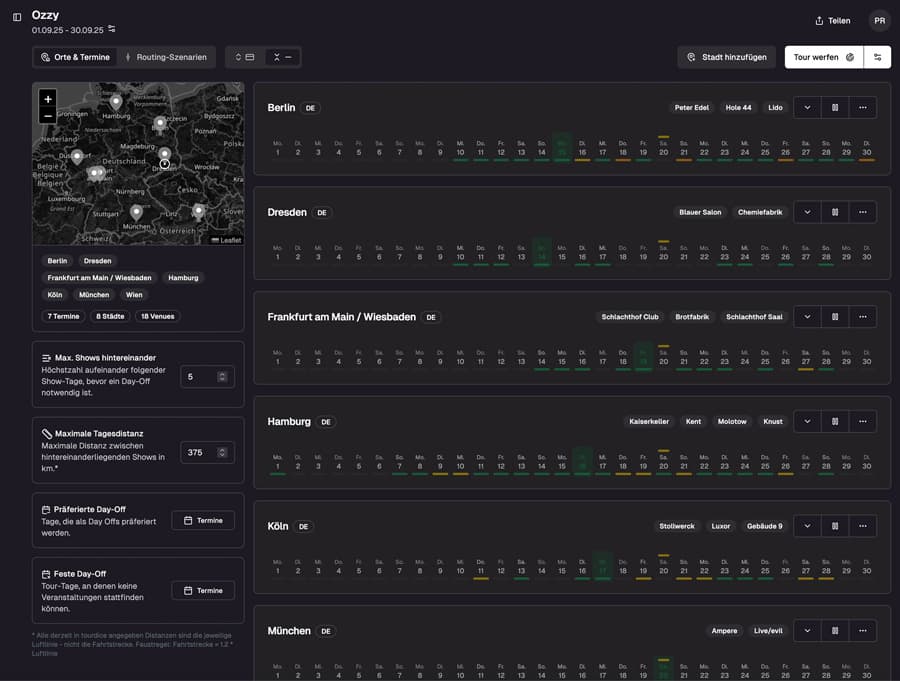Expand the Hamburg row chevron
The image size is (900, 681).
[807, 421]
